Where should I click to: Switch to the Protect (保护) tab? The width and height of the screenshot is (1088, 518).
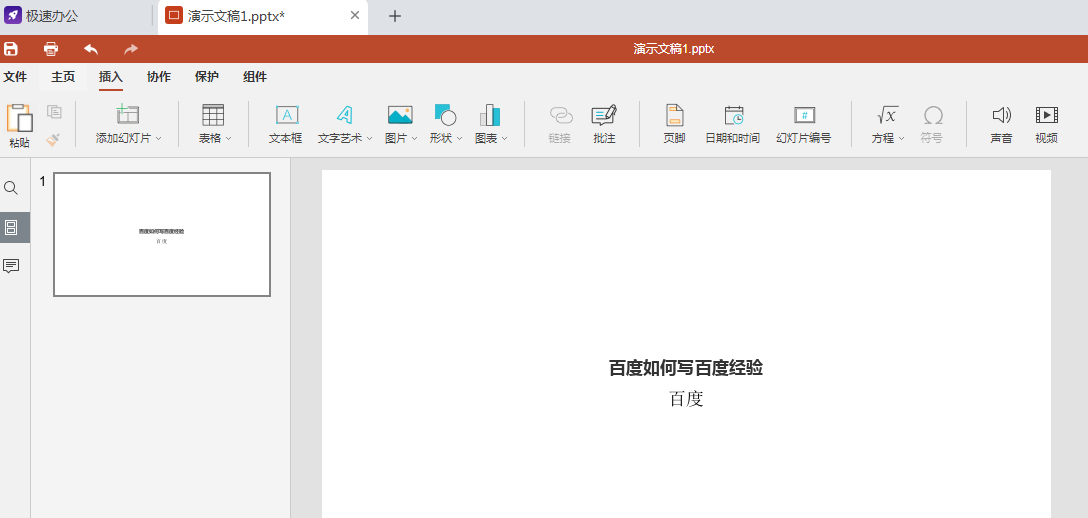click(x=207, y=77)
